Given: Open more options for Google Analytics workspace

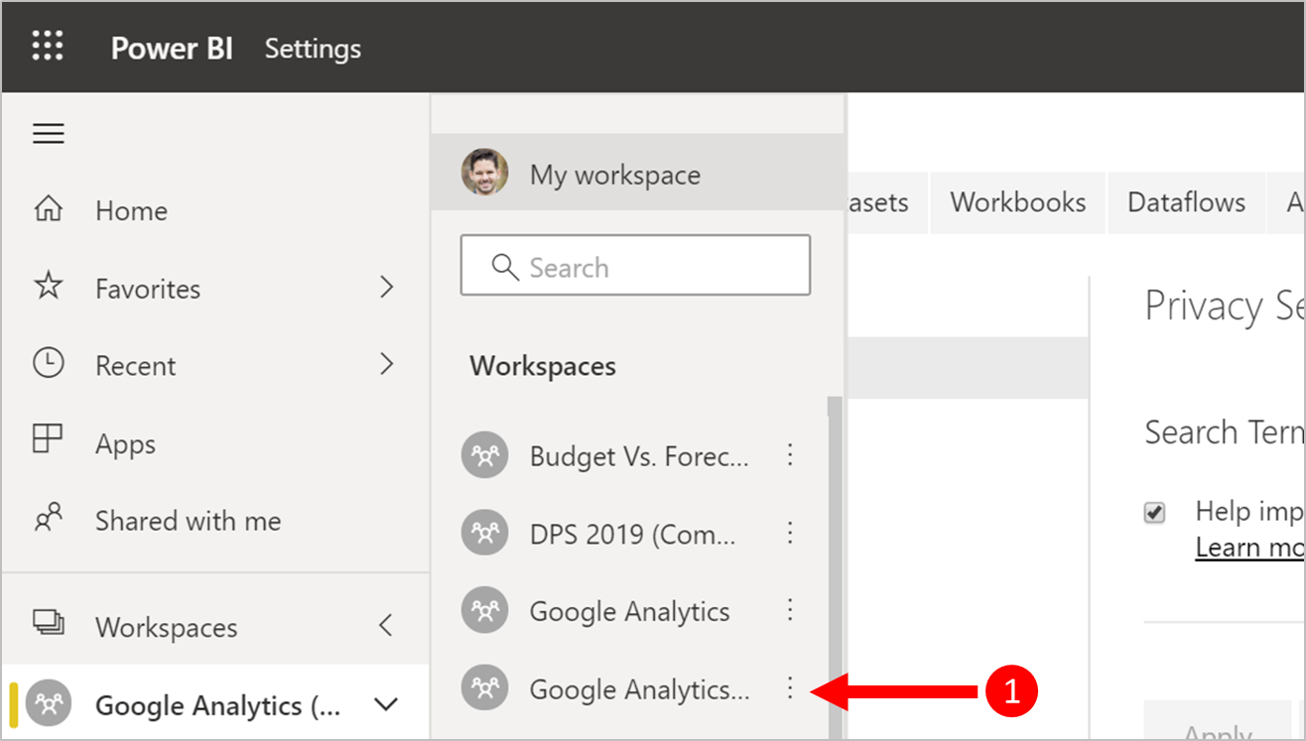Looking at the screenshot, I should 790,609.
